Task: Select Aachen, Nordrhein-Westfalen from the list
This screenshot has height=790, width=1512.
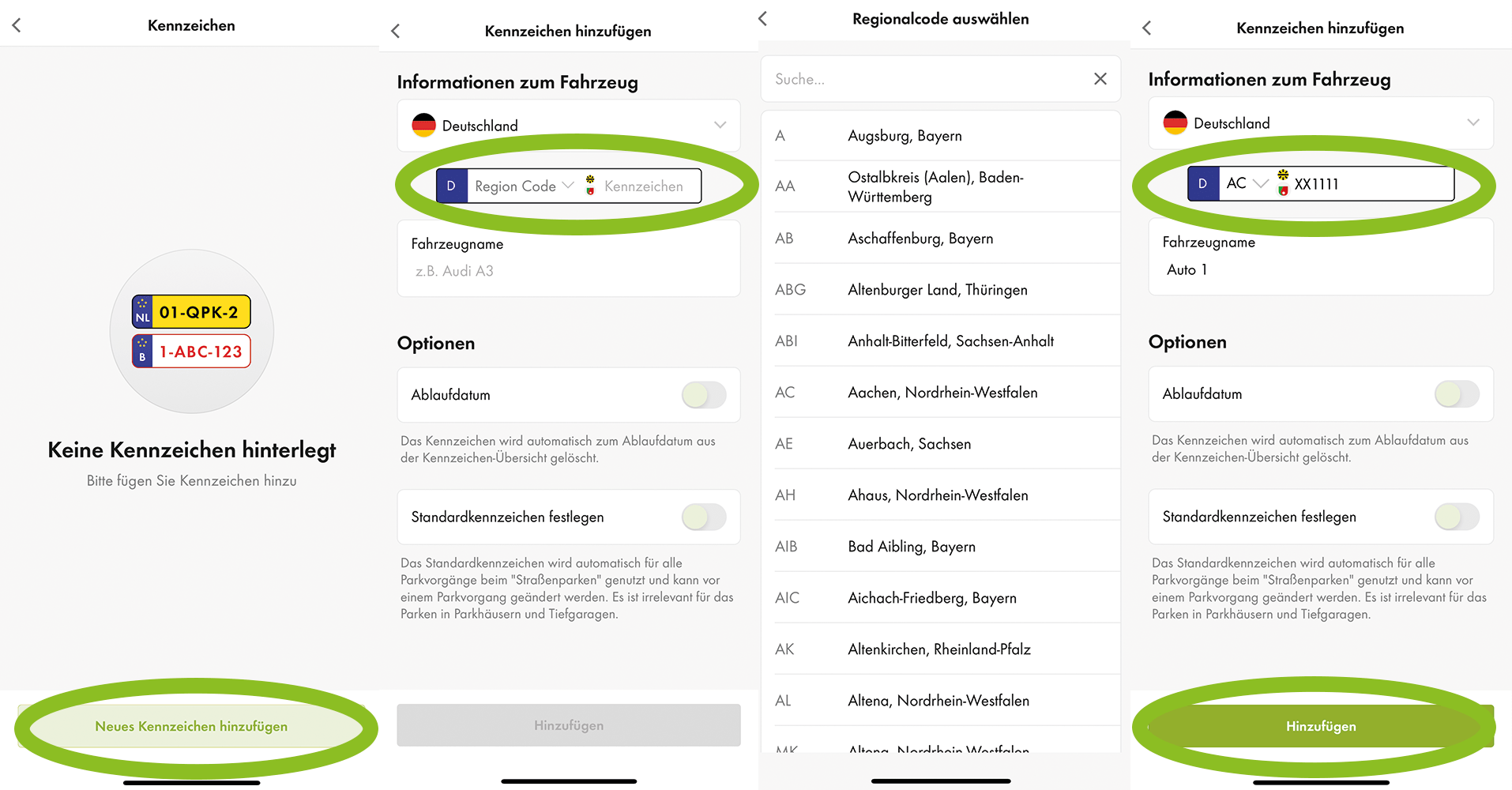Action: (x=942, y=393)
